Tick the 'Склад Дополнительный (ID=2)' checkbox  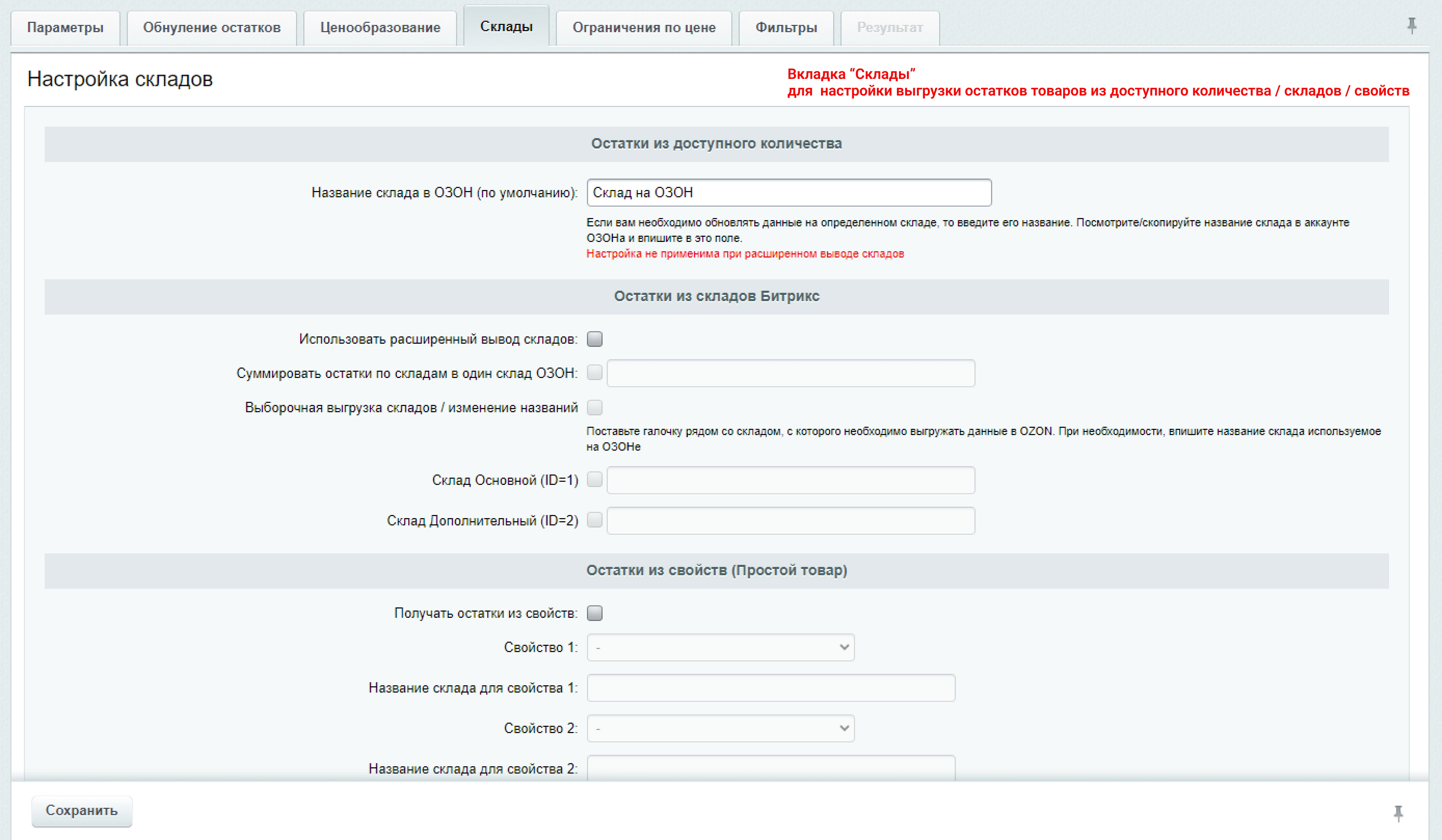click(595, 520)
